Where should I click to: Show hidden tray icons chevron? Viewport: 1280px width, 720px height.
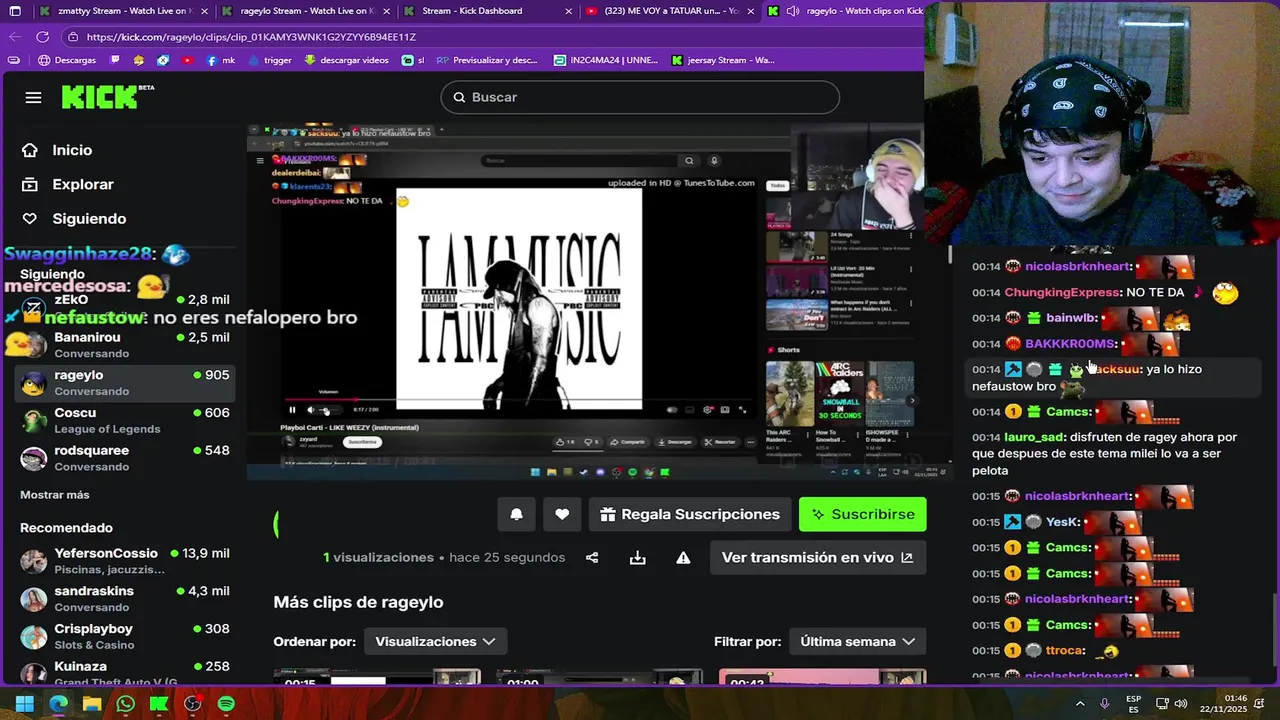tap(1080, 704)
